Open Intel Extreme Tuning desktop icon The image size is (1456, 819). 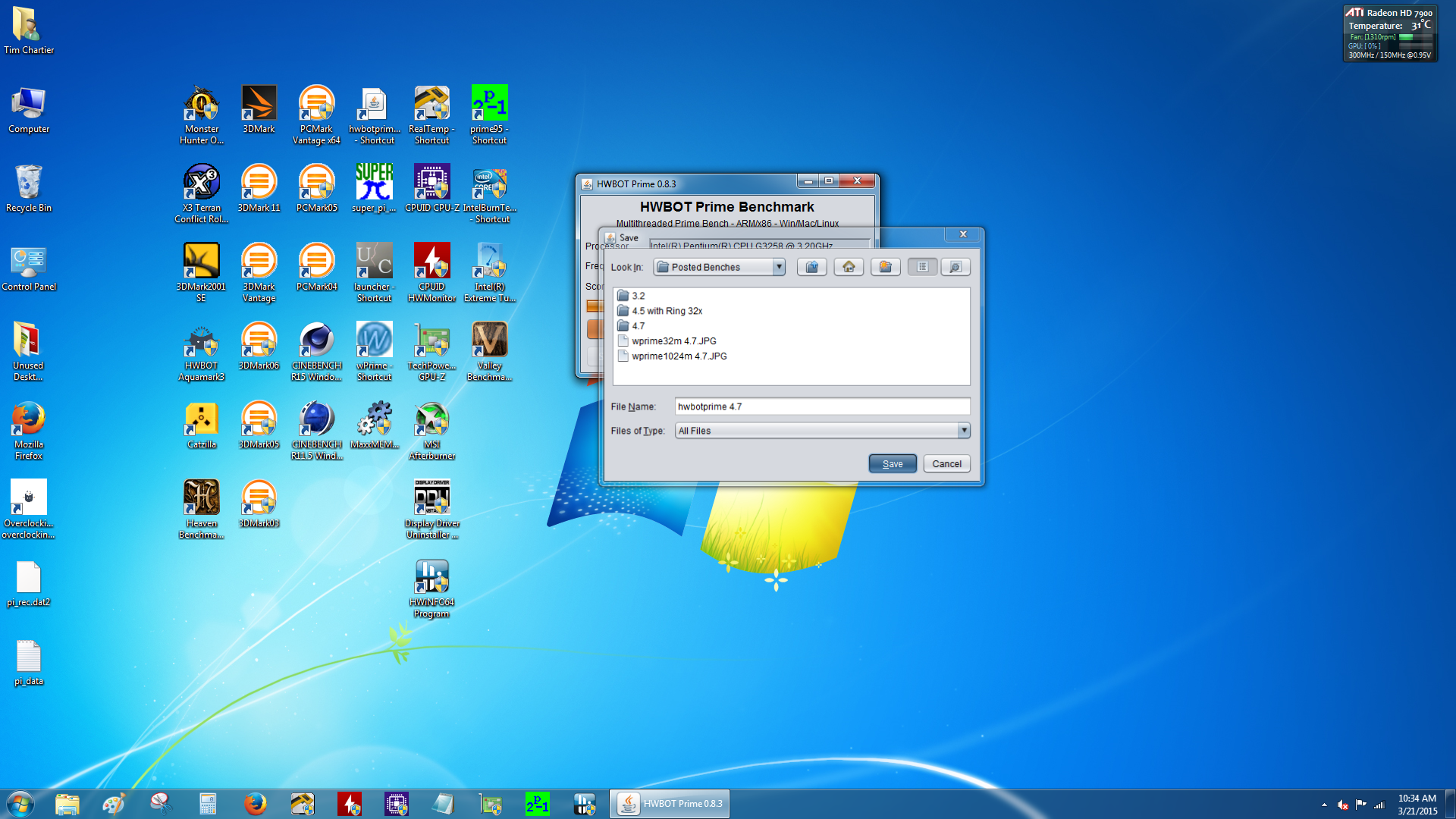pos(489,273)
